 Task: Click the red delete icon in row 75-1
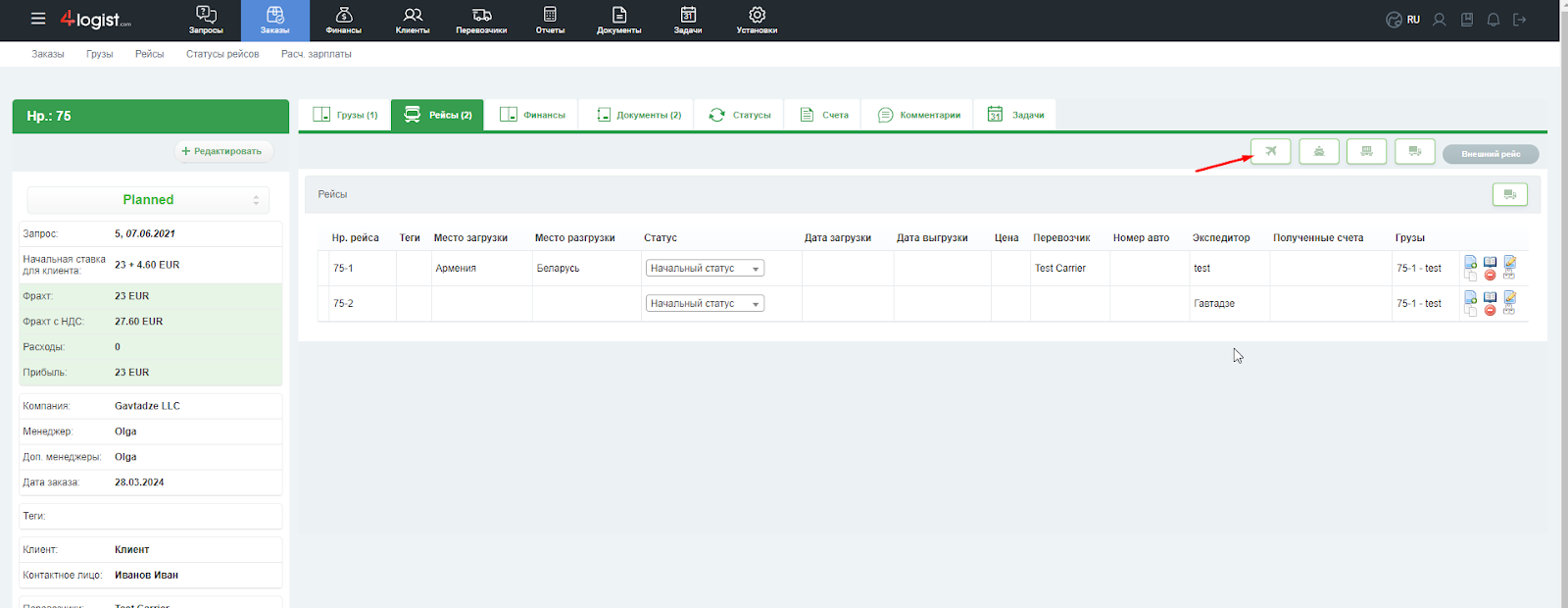(x=1490, y=275)
